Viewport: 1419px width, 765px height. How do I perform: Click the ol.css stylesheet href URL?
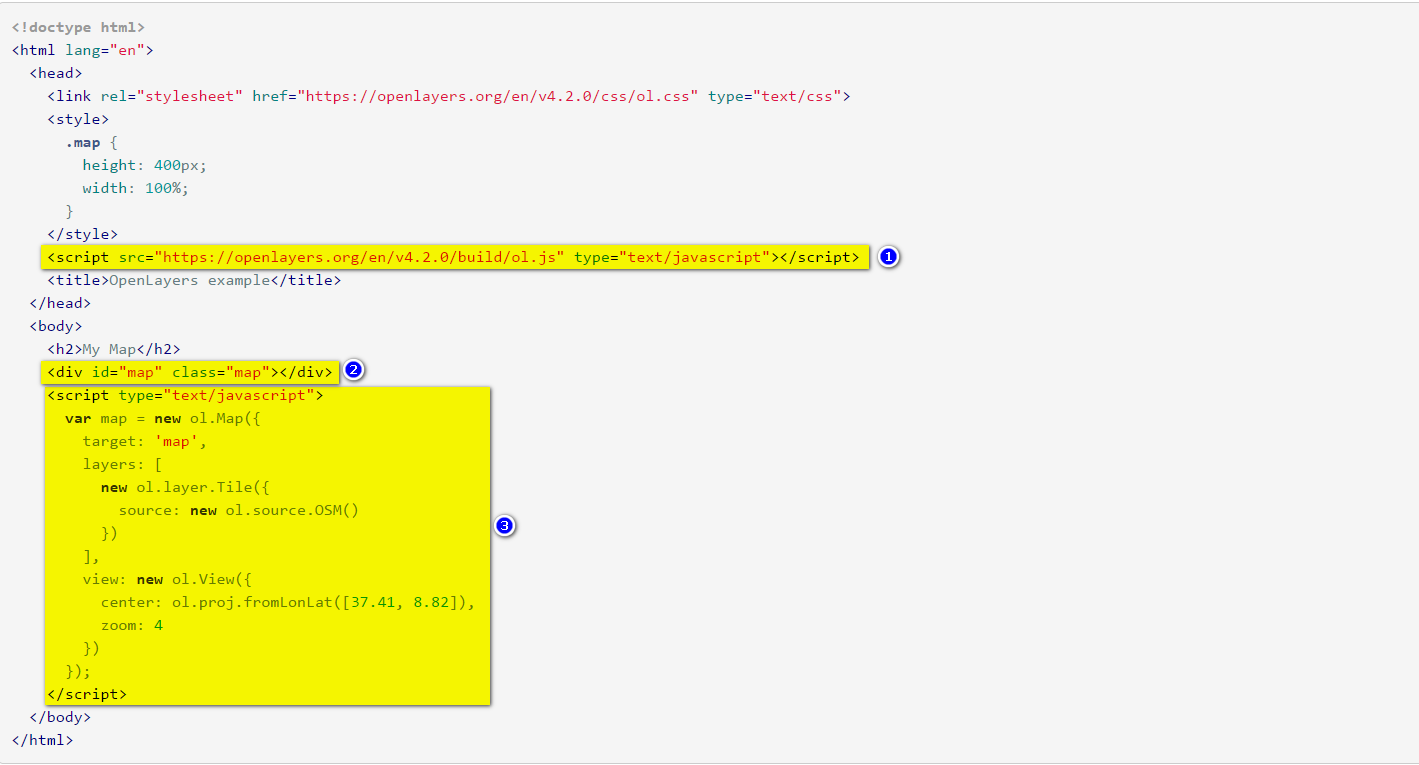[500, 96]
